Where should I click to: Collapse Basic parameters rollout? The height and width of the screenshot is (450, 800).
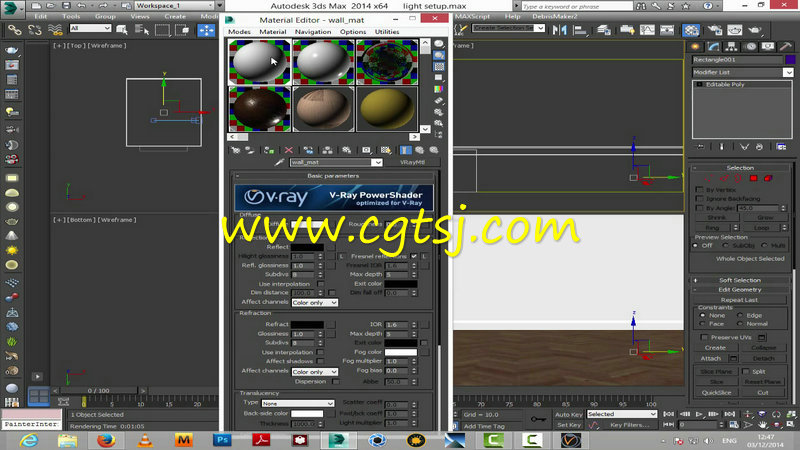coord(333,176)
